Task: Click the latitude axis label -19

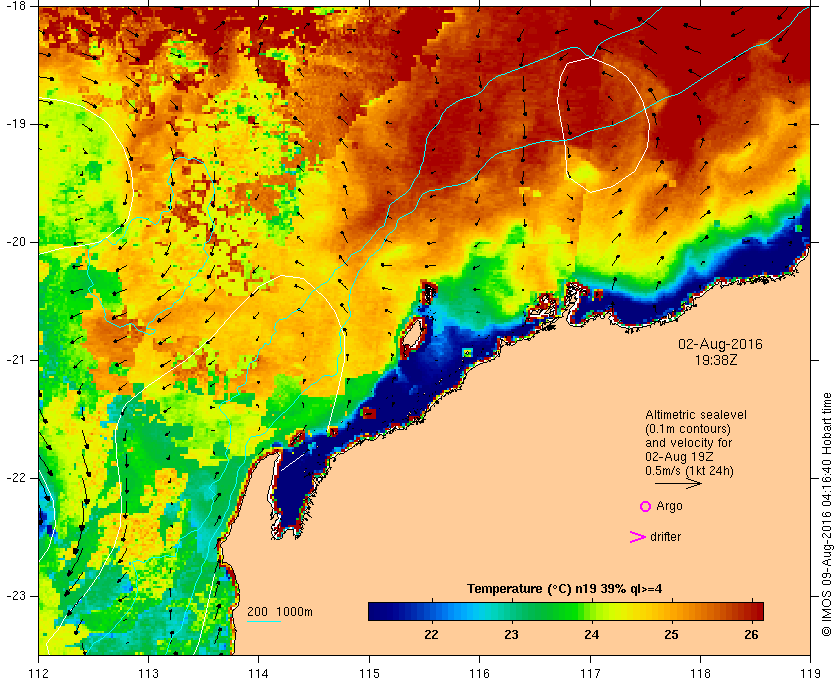Action: (14, 124)
